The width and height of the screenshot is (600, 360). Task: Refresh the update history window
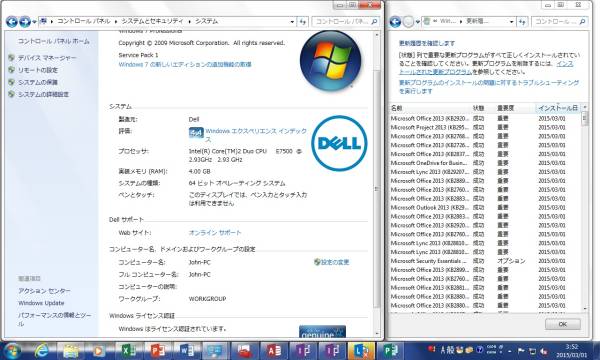coord(522,22)
